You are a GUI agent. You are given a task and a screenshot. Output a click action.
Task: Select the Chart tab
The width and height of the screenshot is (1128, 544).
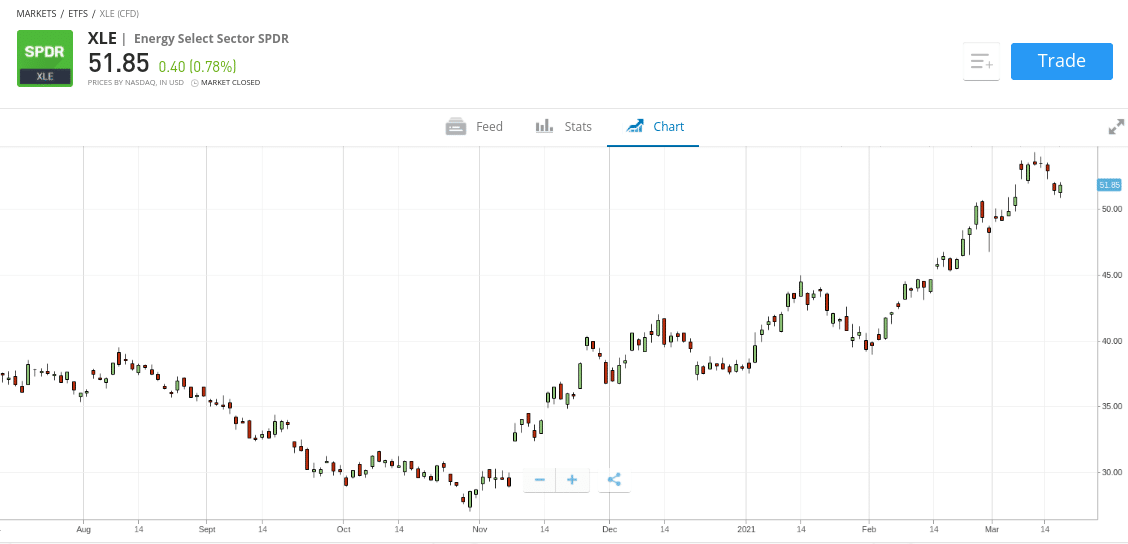(655, 127)
